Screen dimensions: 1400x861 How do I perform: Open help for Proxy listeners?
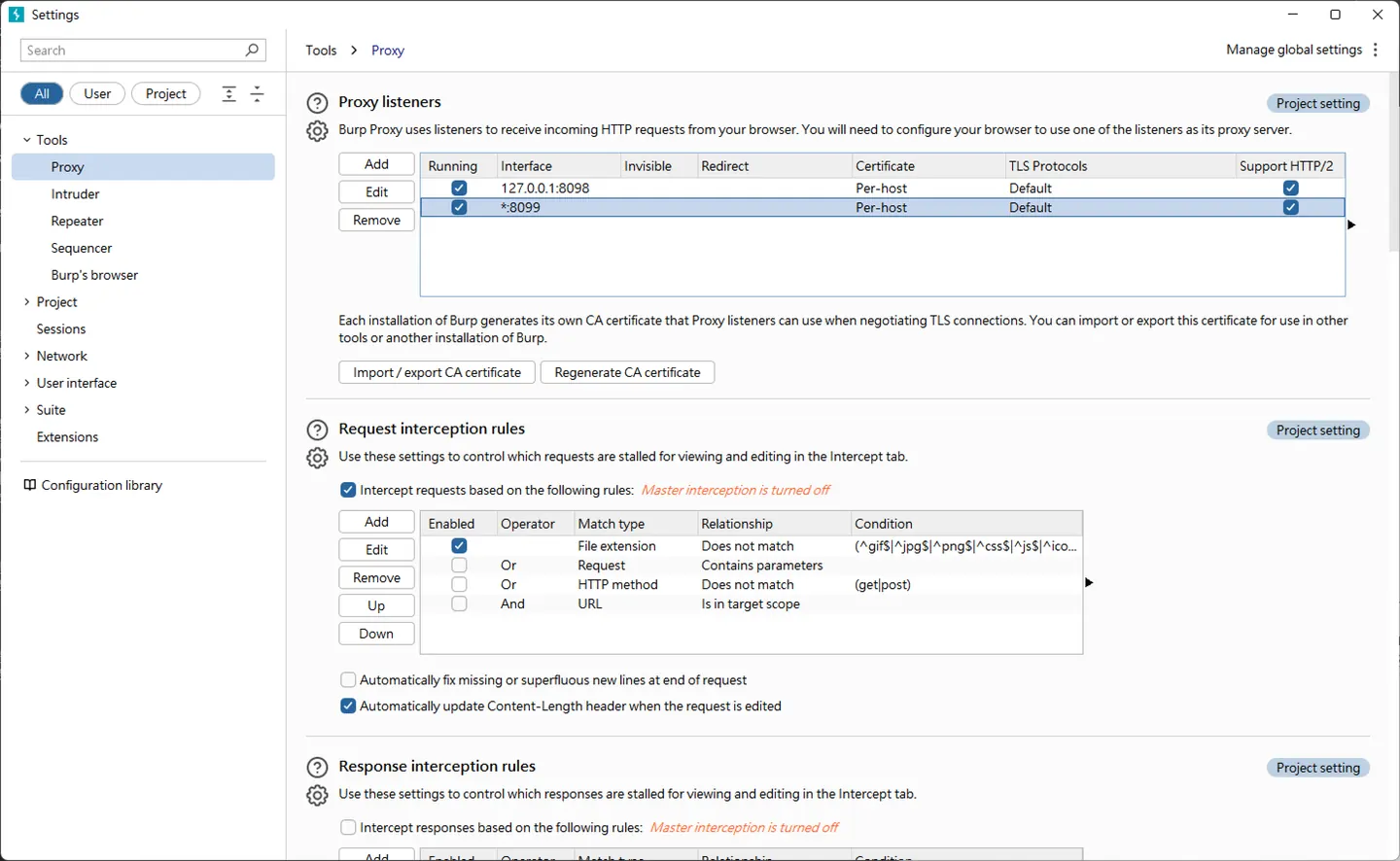click(x=317, y=103)
